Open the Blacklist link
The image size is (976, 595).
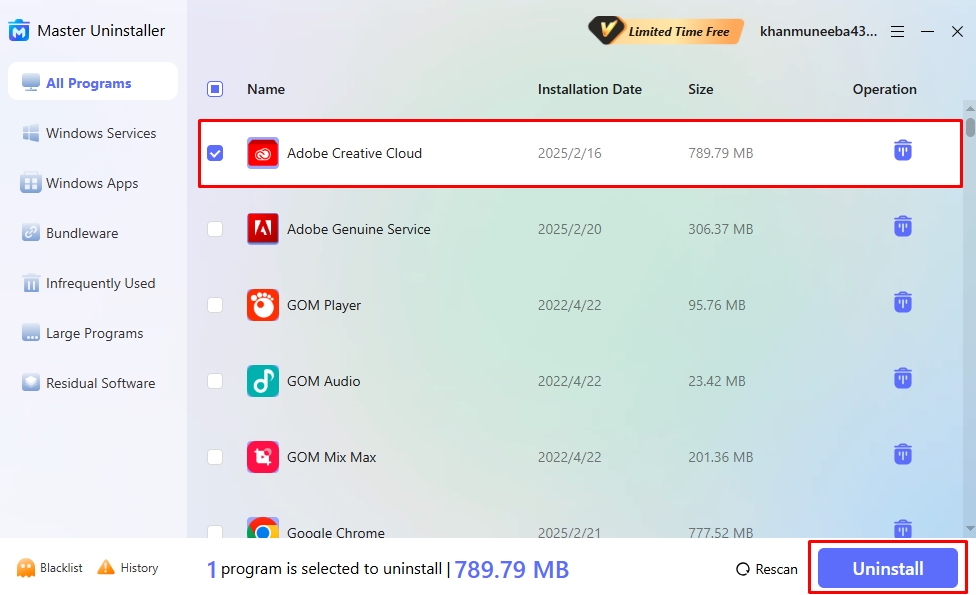click(x=61, y=568)
